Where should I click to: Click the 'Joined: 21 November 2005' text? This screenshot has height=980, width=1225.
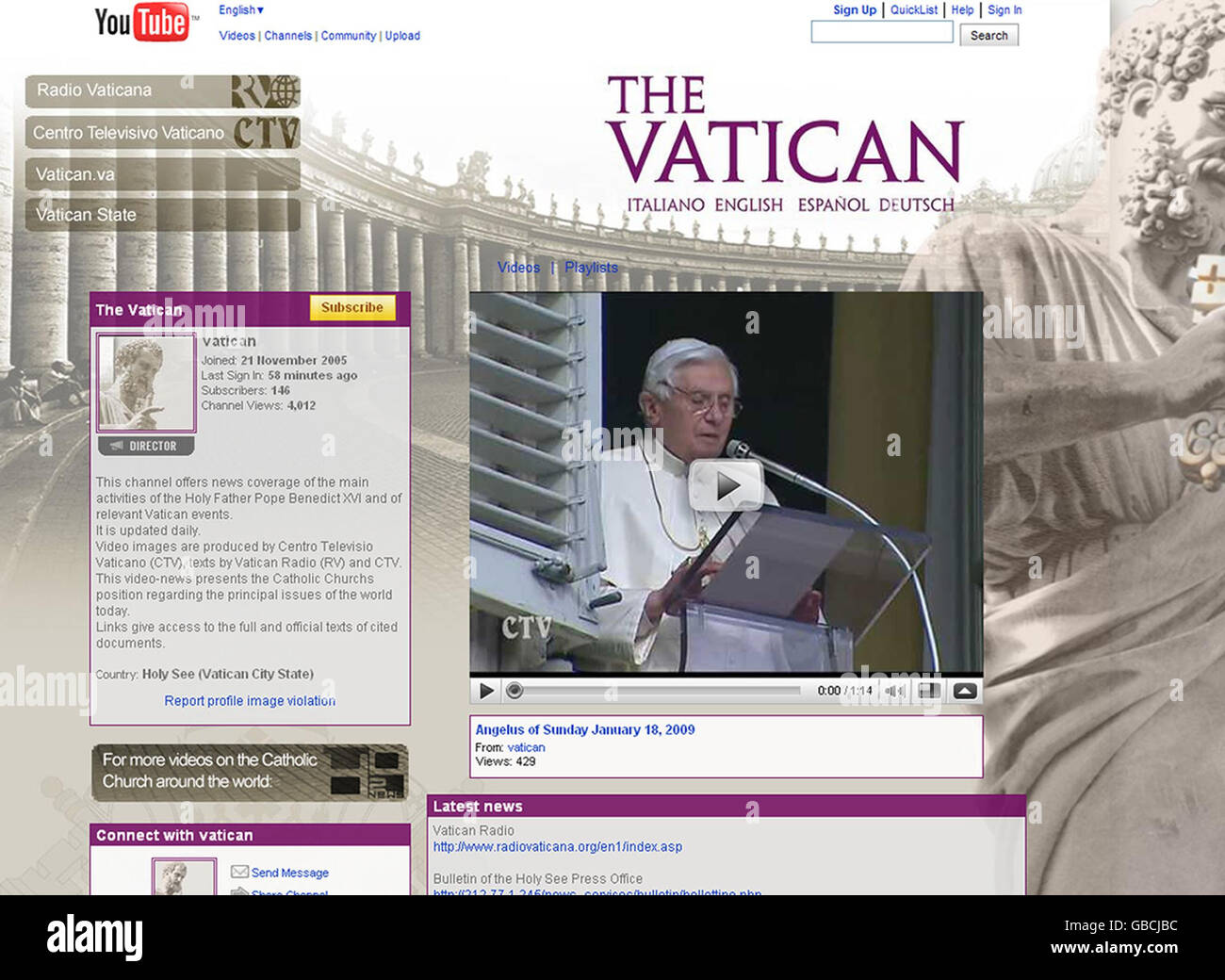(274, 360)
